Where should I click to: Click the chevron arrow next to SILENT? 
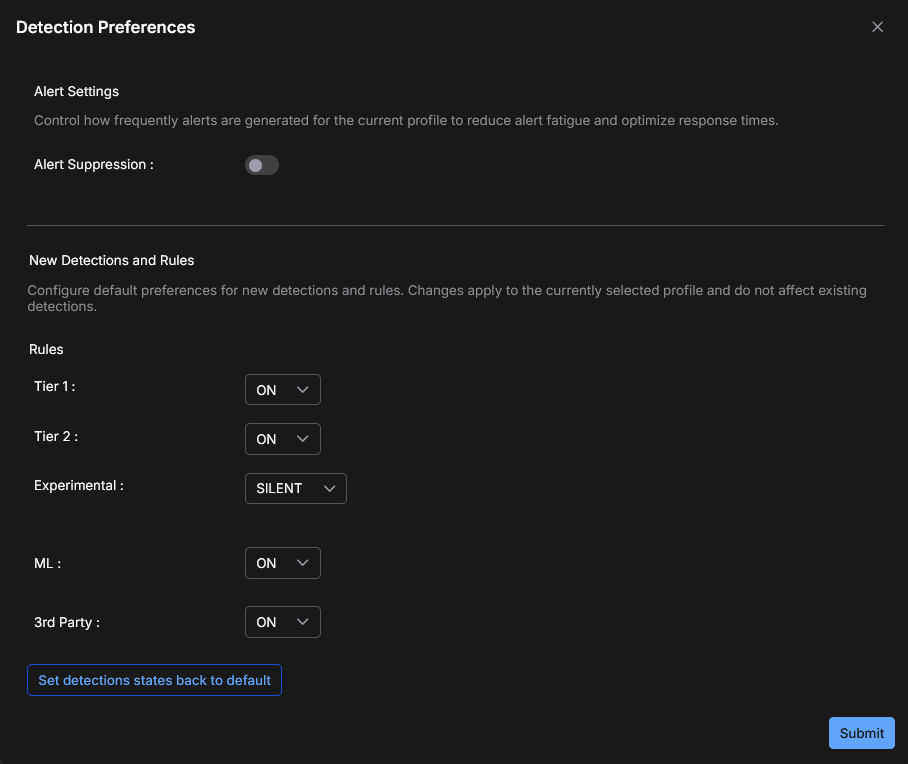pos(329,488)
